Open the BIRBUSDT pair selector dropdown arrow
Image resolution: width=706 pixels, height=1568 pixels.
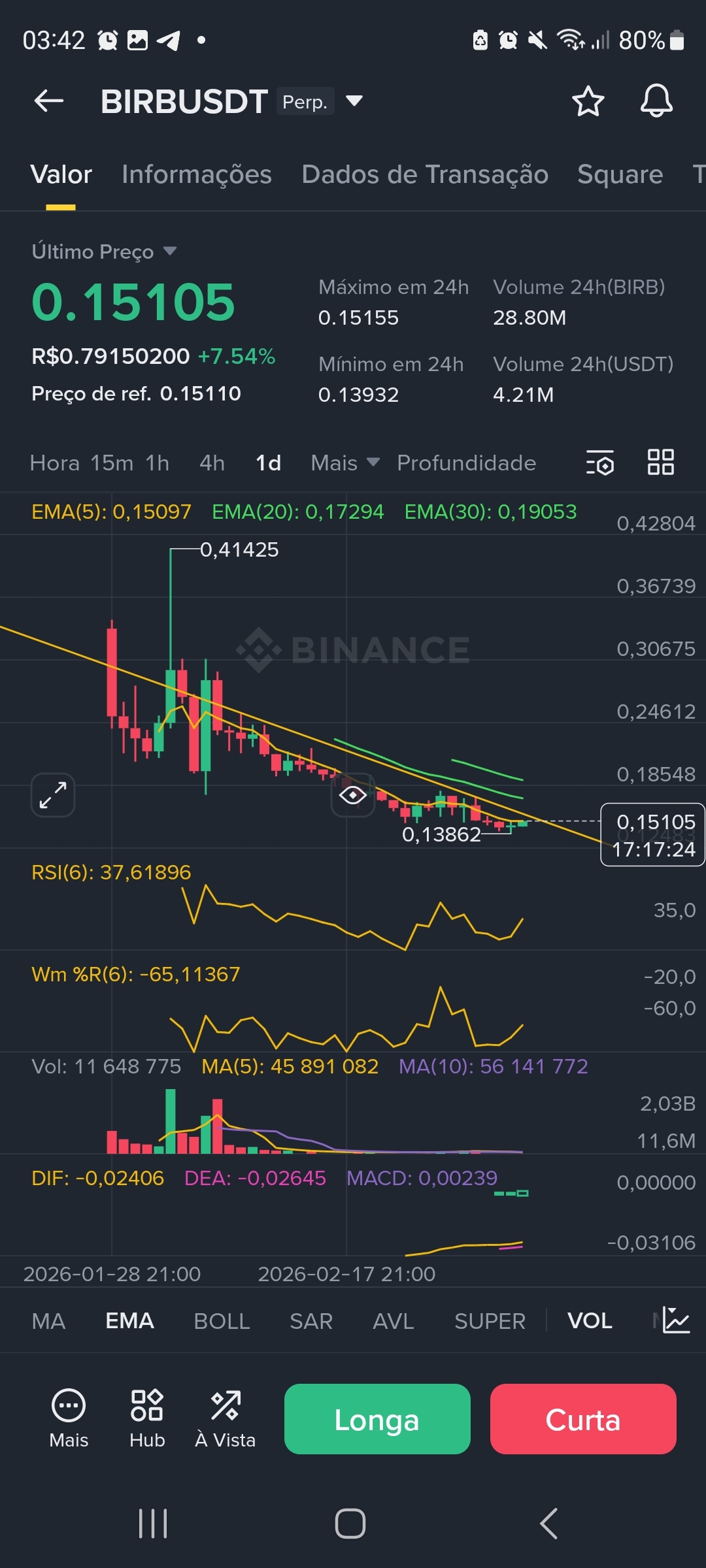point(354,101)
